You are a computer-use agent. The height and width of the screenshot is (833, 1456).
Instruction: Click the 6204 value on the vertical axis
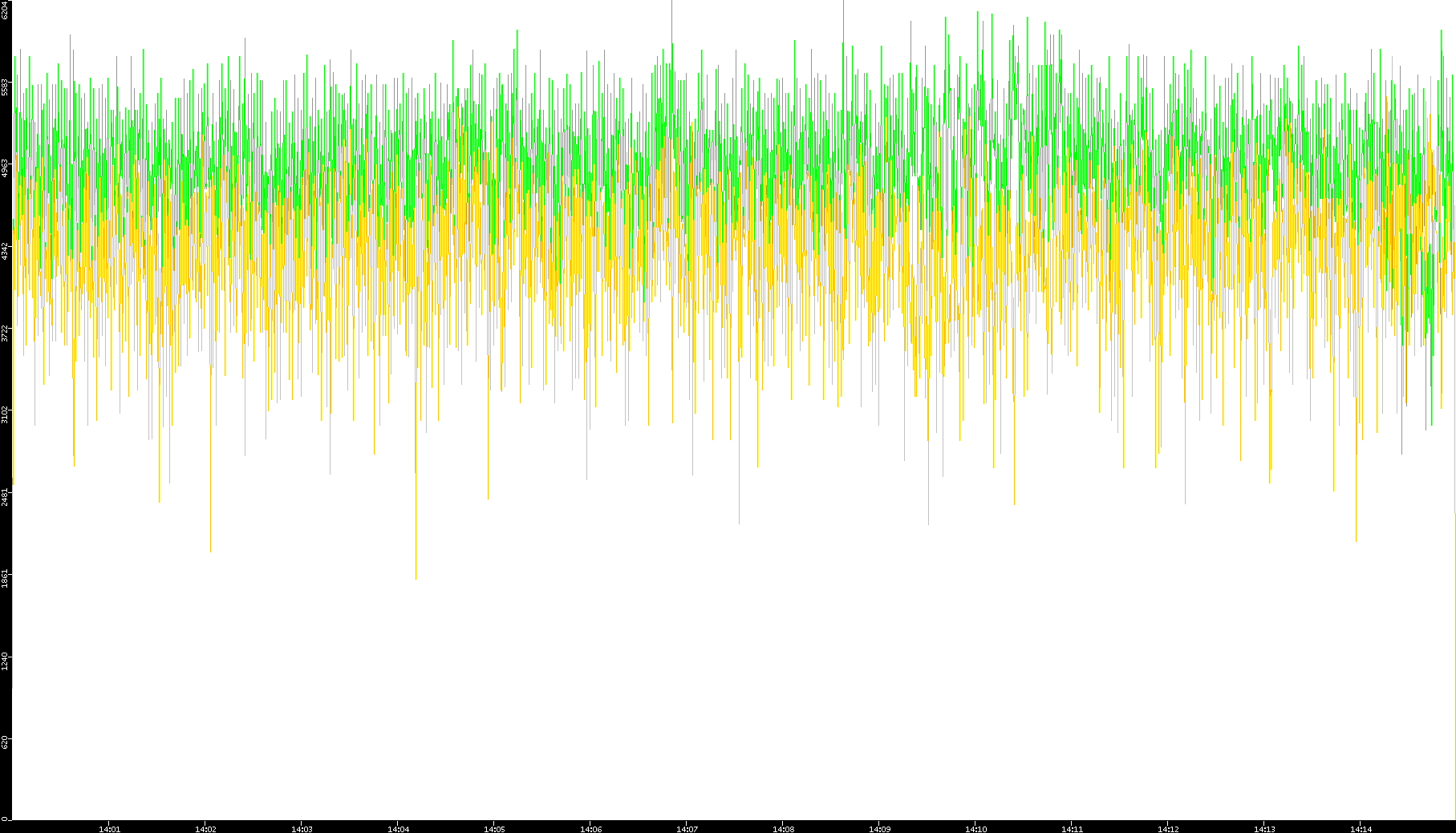5,10
